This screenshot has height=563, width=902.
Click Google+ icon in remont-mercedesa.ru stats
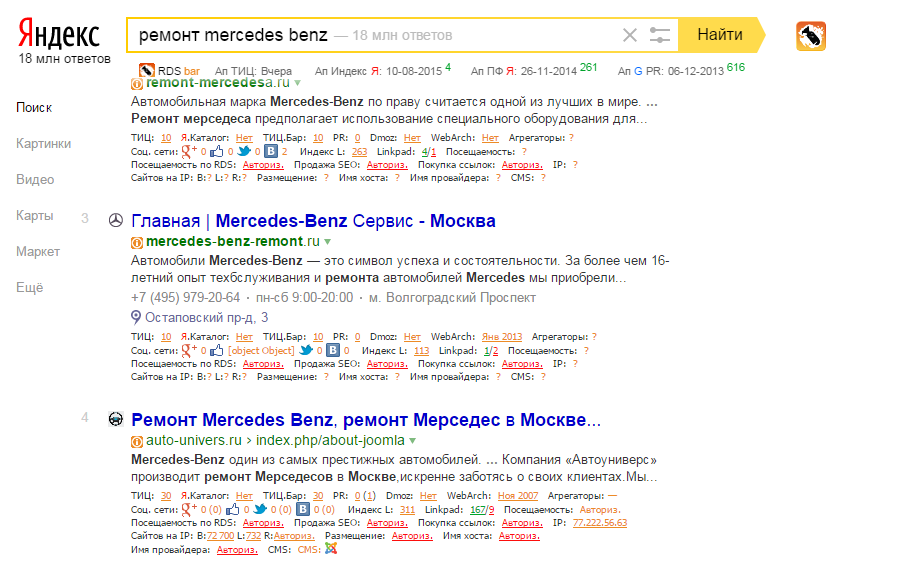(189, 151)
